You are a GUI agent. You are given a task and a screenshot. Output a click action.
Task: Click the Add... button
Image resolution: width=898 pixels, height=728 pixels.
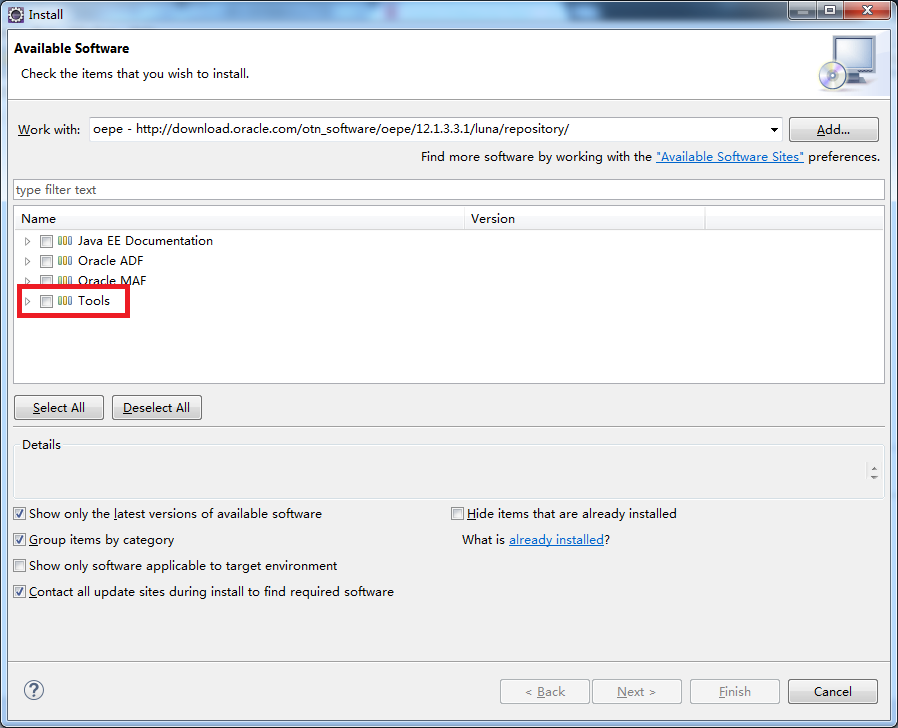coord(833,129)
